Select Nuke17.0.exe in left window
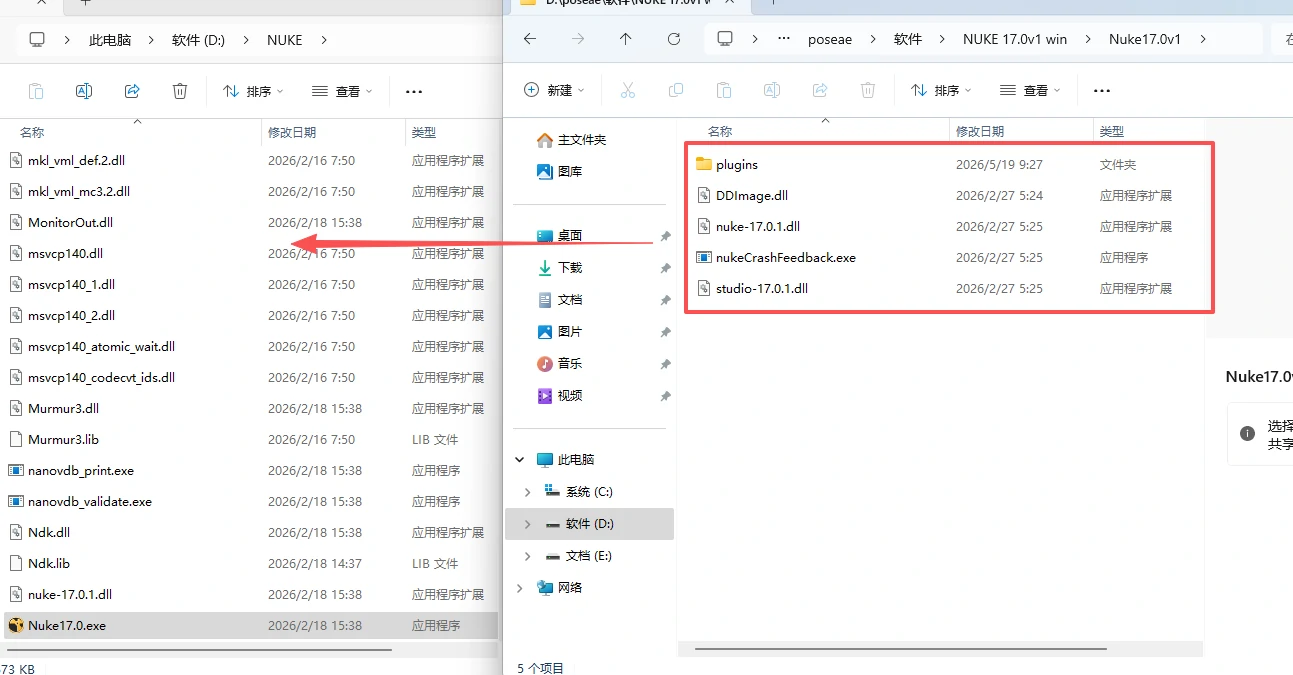The image size is (1293, 675). point(250,625)
